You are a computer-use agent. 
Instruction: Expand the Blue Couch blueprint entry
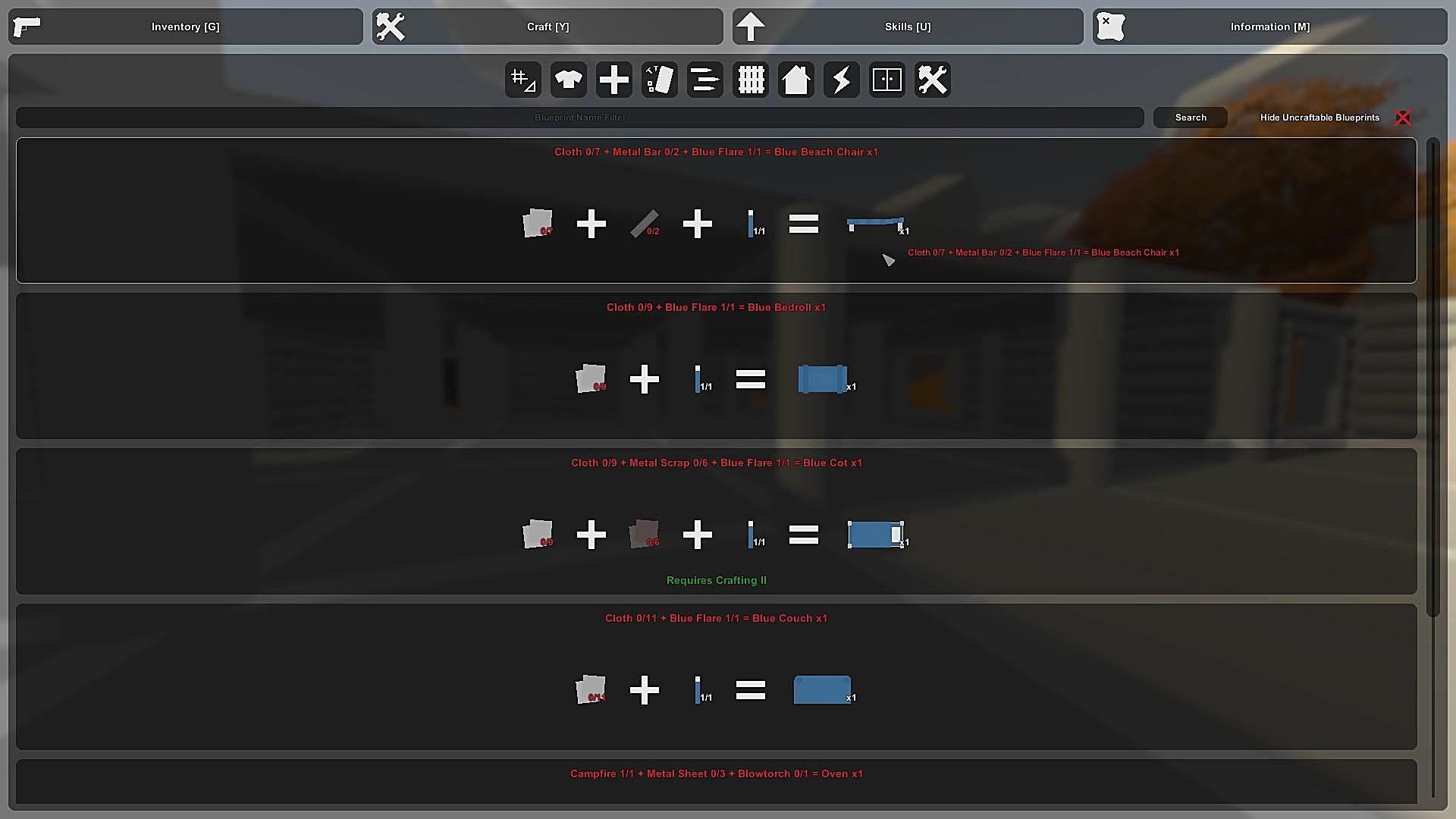tap(716, 618)
